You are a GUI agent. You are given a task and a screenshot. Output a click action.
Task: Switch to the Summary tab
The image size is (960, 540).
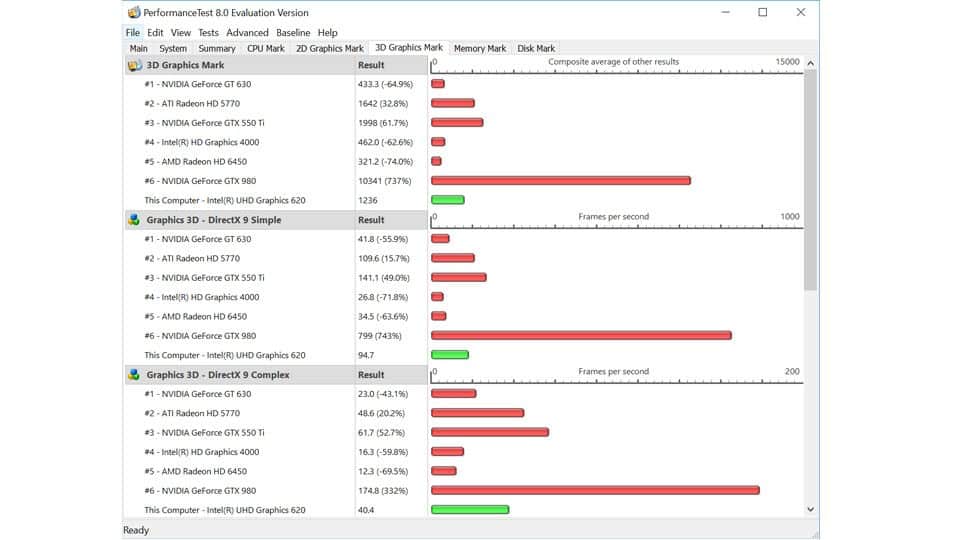pos(217,48)
